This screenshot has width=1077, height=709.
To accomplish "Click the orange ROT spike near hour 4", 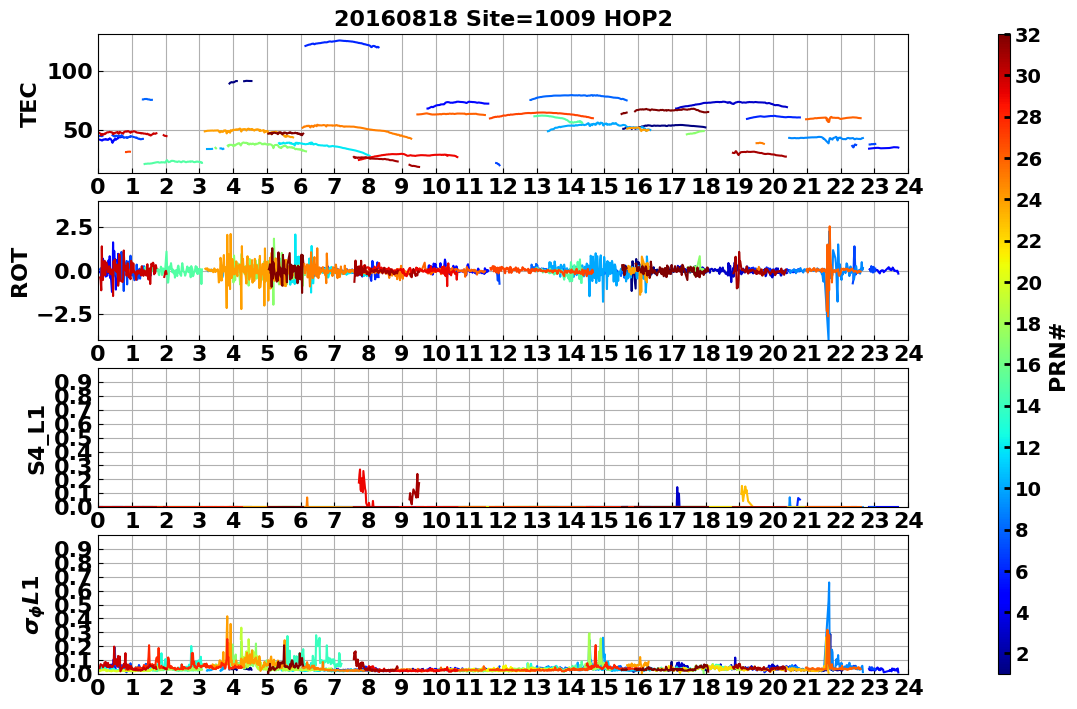I will point(228,271).
